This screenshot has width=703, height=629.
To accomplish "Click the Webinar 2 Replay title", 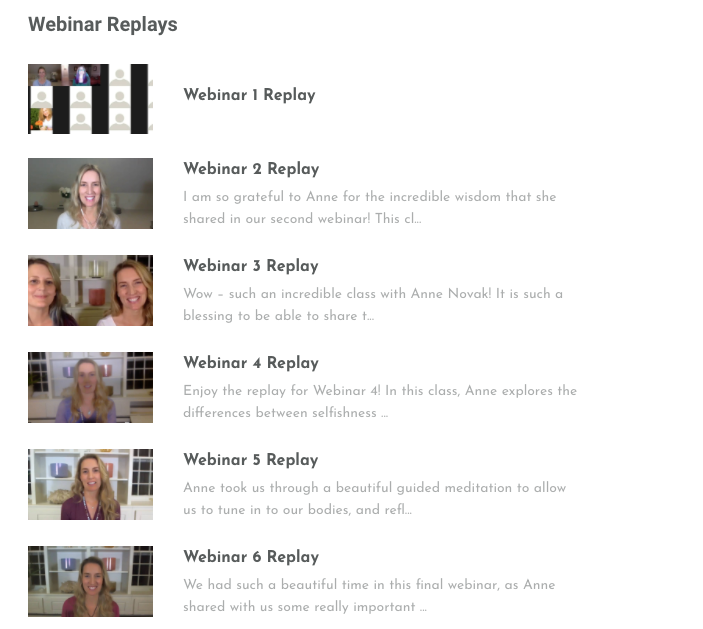I will click(x=251, y=169).
